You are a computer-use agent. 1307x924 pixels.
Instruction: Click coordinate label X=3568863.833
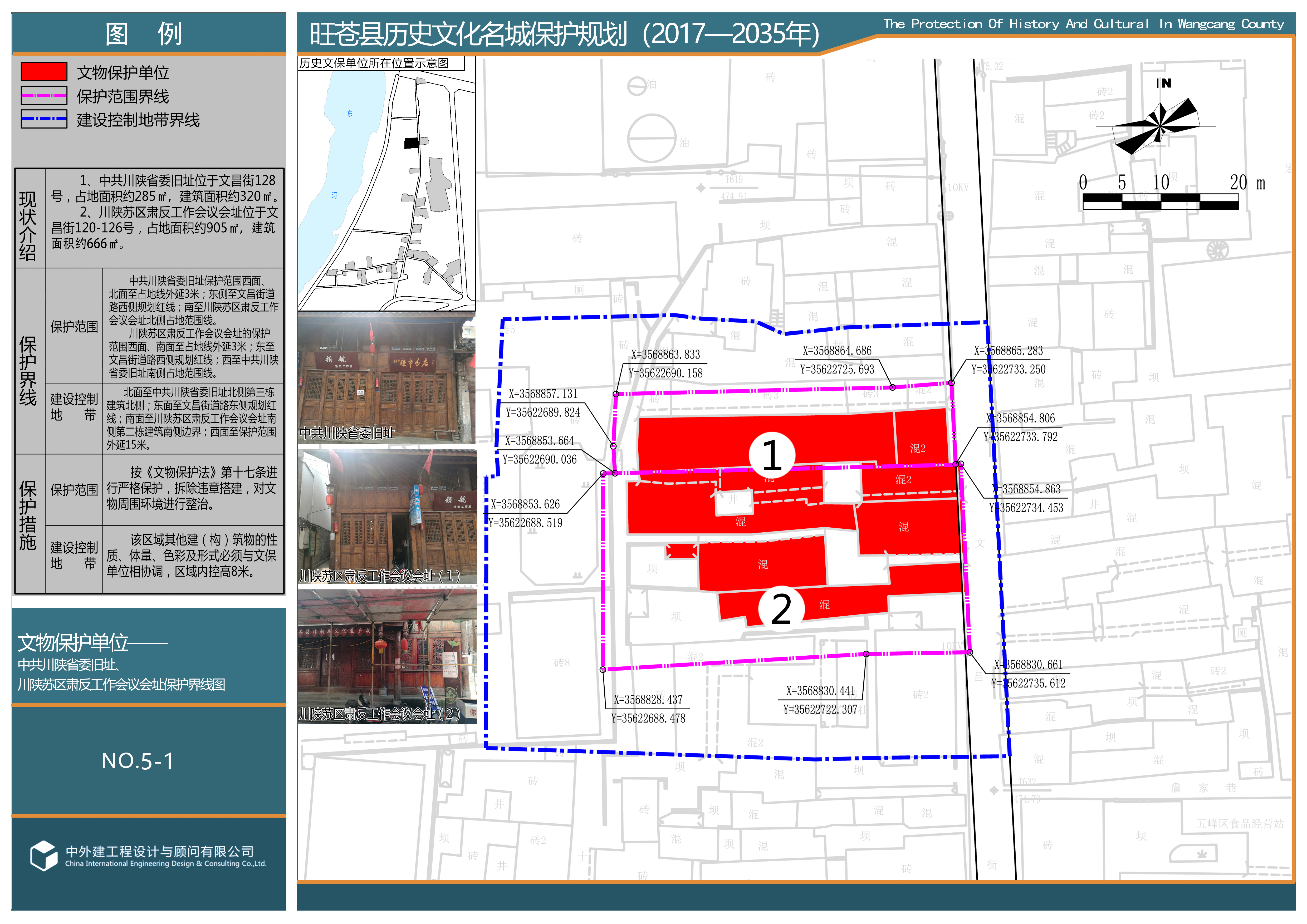(665, 355)
